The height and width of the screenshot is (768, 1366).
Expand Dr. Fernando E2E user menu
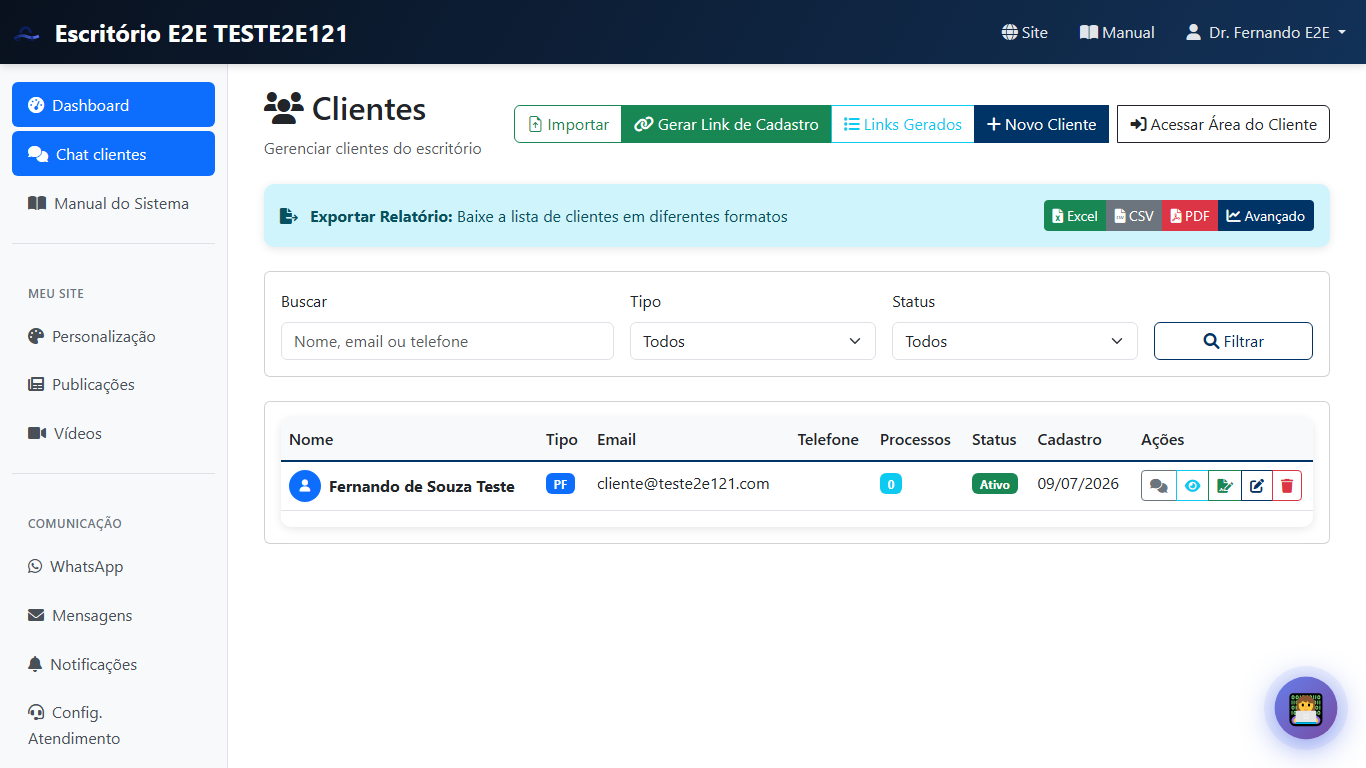[1265, 32]
